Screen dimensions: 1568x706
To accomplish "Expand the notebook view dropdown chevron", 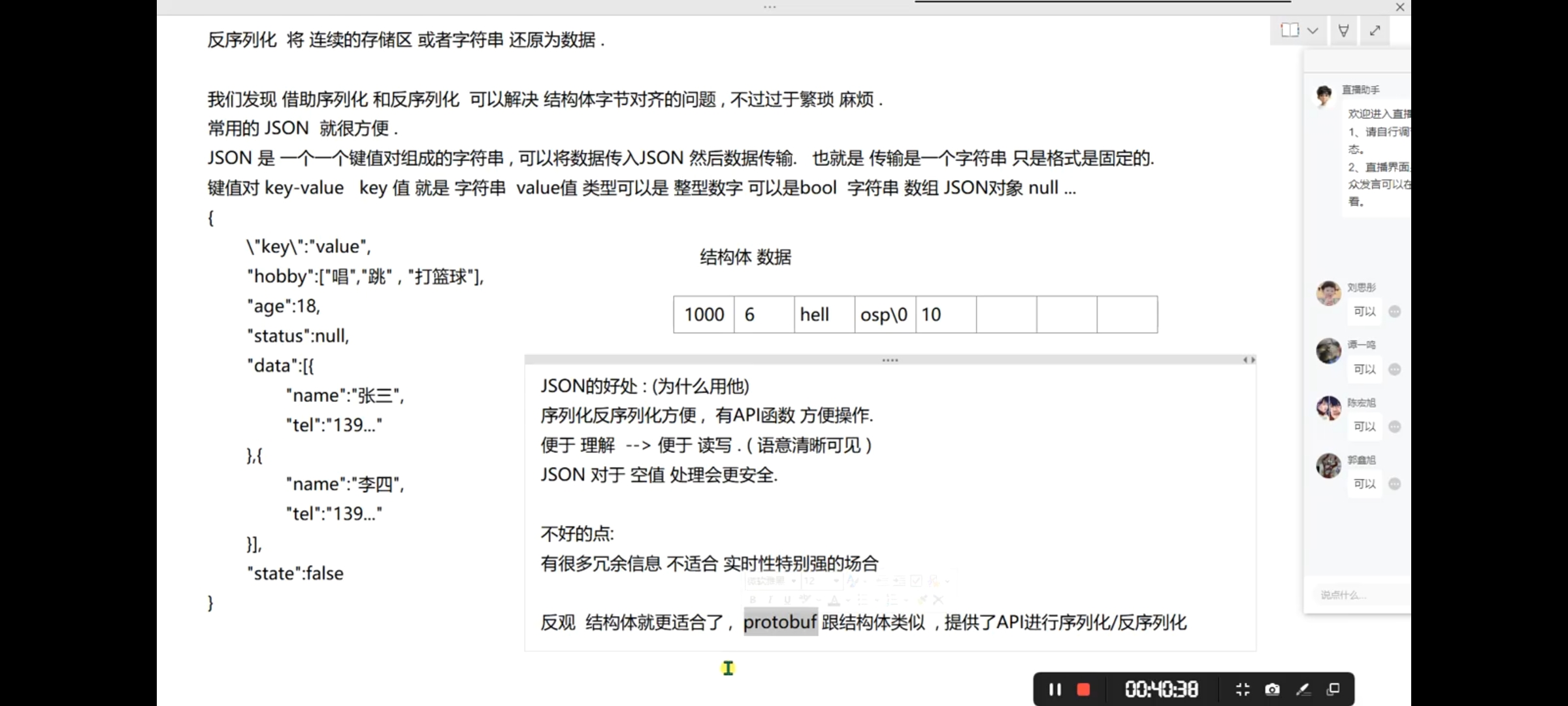I will [x=1313, y=31].
